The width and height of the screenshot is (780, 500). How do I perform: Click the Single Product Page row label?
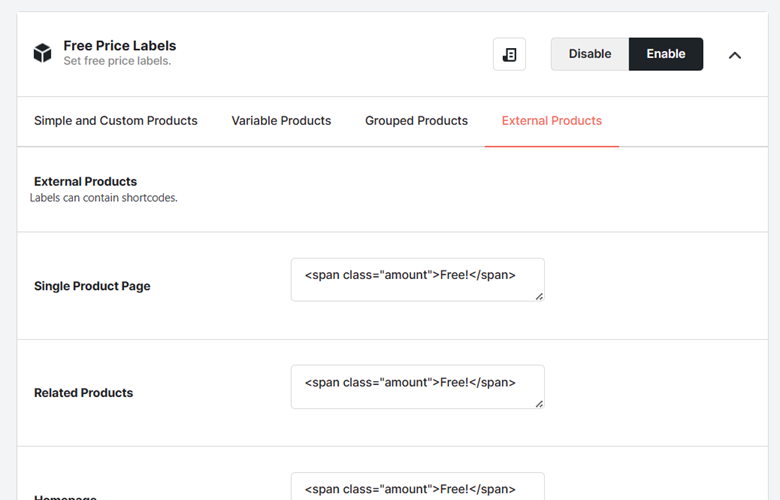point(92,286)
